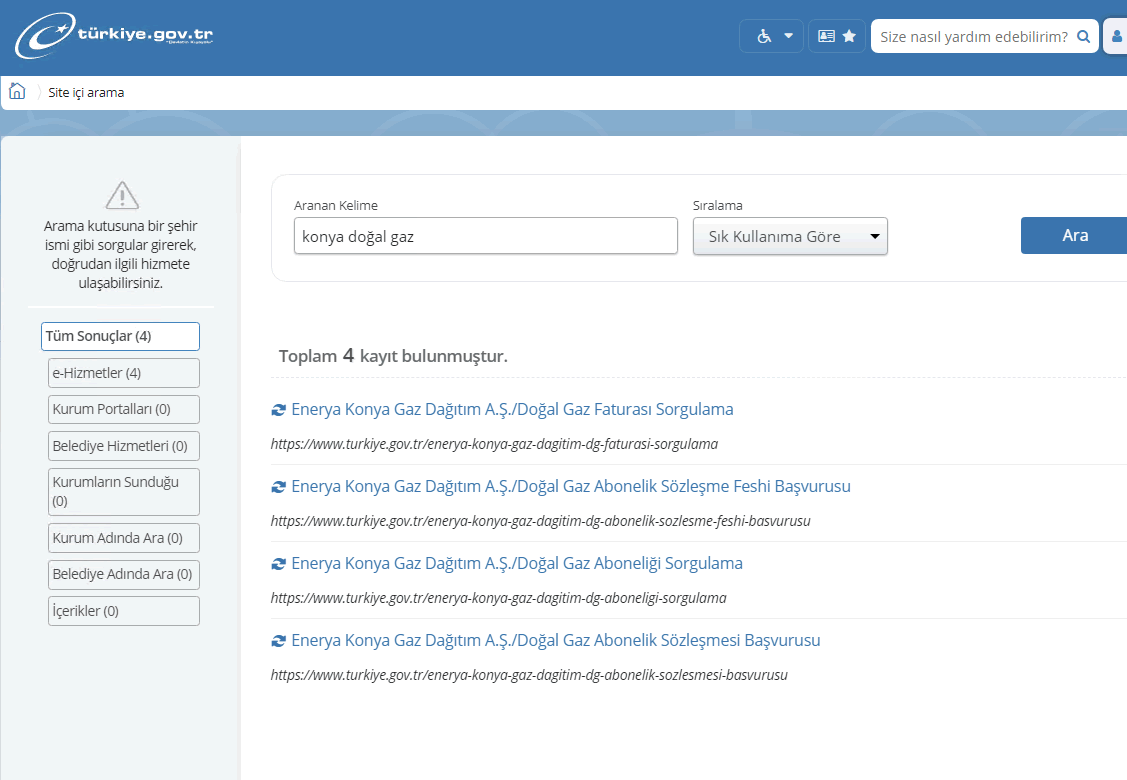1127x780 pixels.
Task: Select the 'Kurumların Sunduğu (0)' filter
Action: (124, 492)
